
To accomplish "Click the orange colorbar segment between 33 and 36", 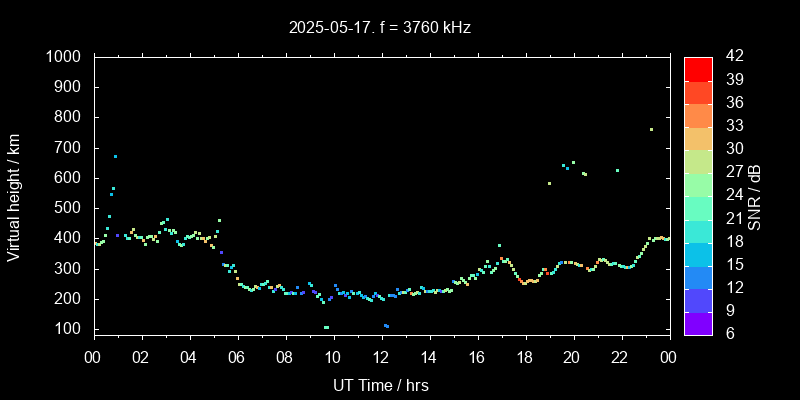I will pos(698,115).
